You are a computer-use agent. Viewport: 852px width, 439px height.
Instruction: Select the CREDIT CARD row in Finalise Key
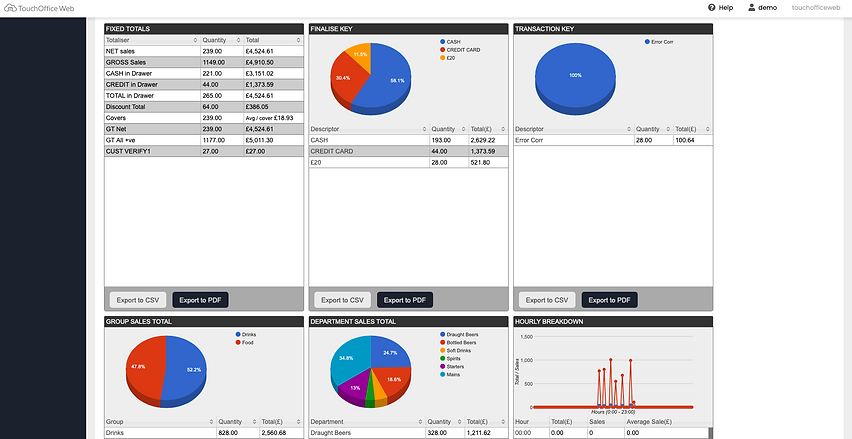(409, 152)
